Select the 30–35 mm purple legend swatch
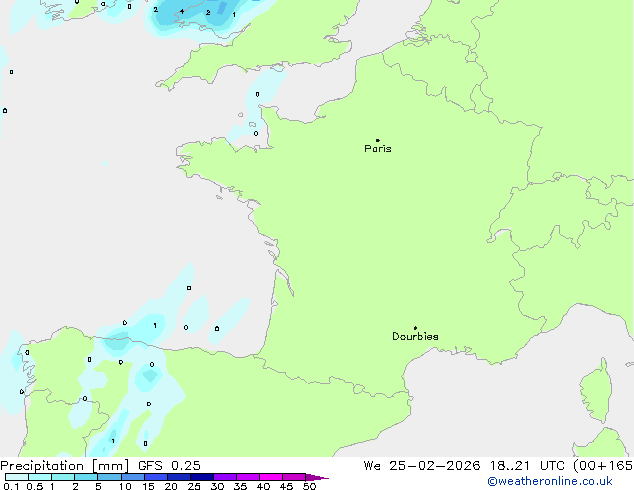The image size is (634, 490). point(225,477)
